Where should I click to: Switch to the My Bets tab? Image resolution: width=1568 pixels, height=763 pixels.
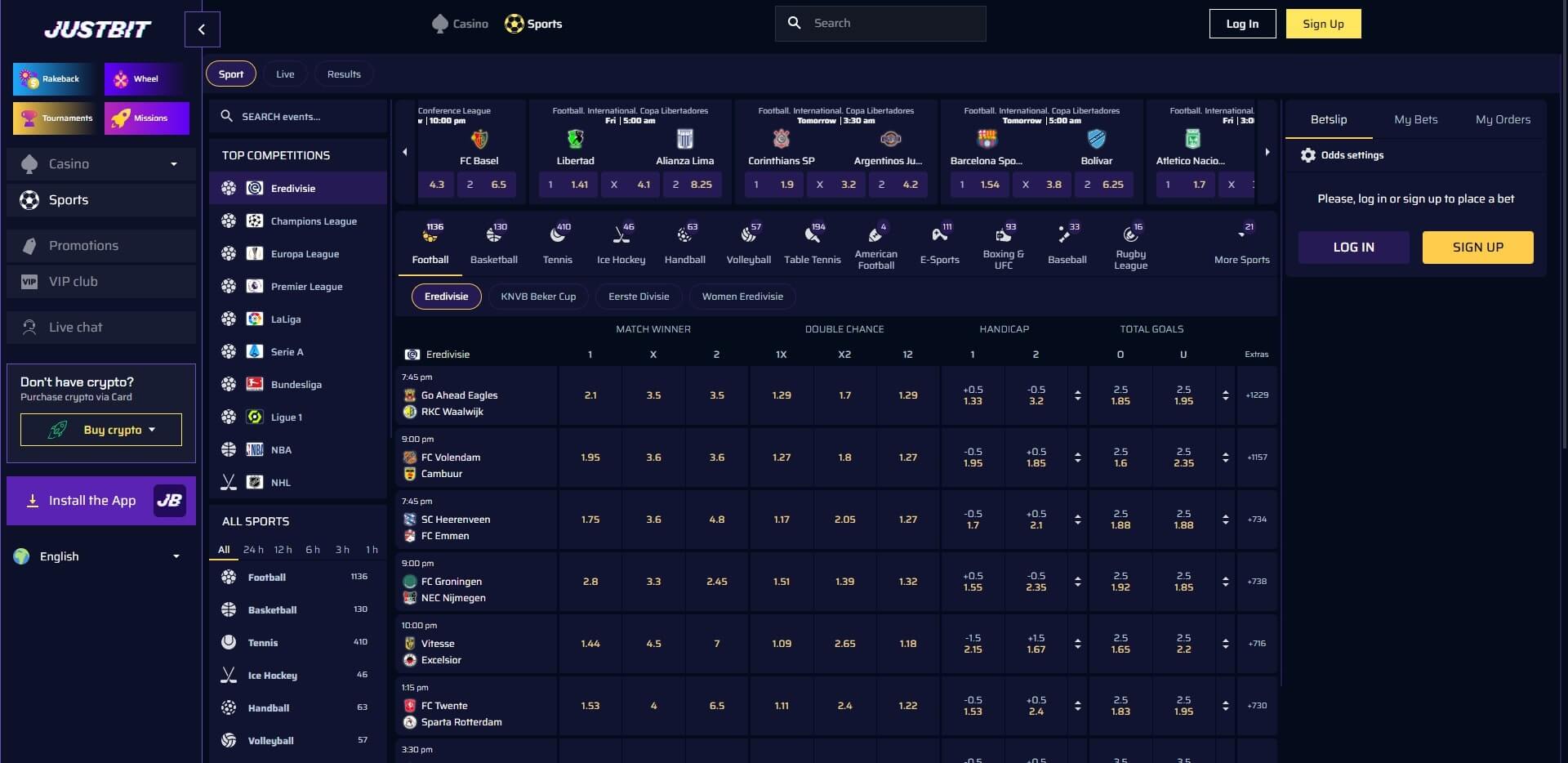[x=1415, y=119]
